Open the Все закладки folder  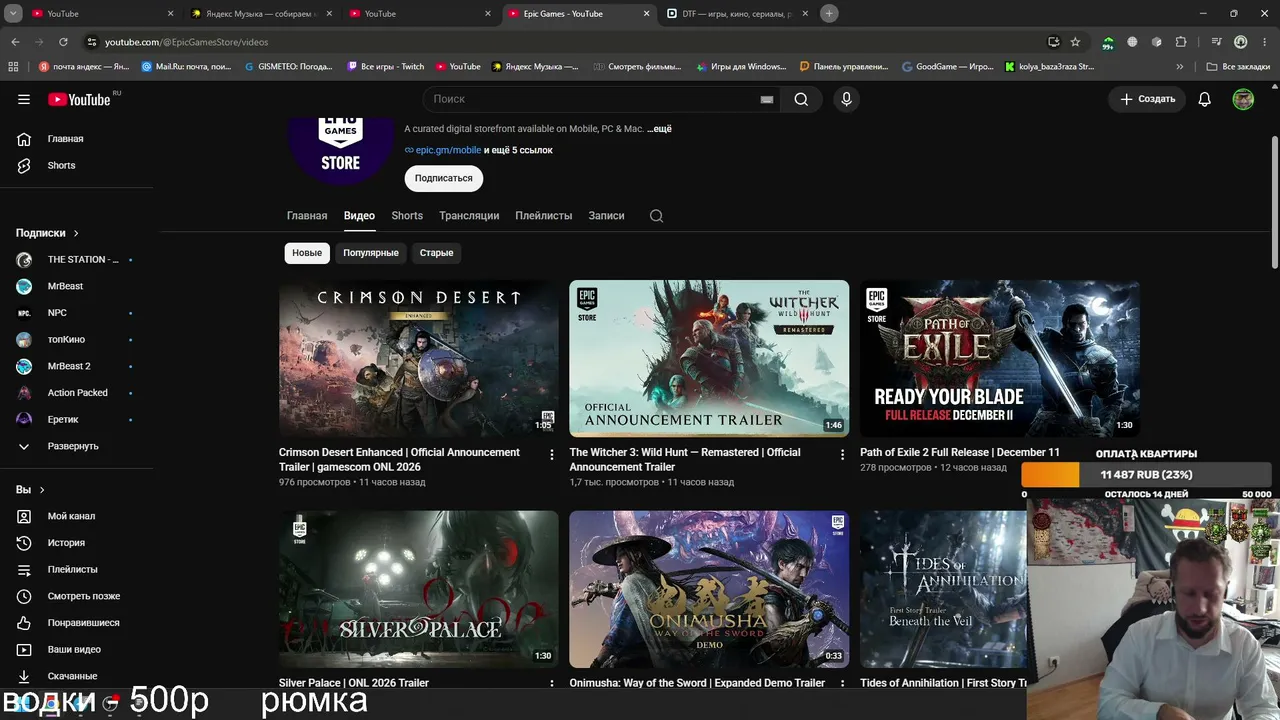coord(1238,67)
